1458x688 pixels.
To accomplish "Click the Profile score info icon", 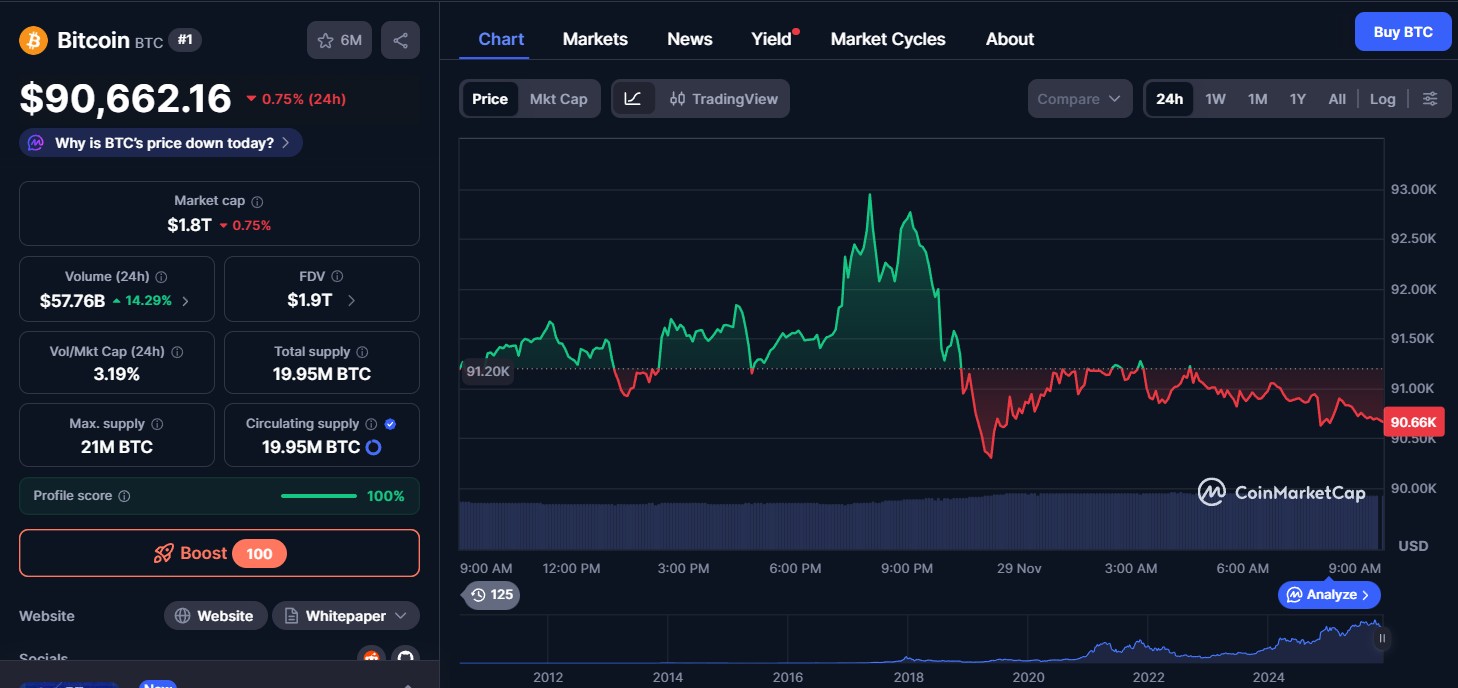I will coord(124,496).
